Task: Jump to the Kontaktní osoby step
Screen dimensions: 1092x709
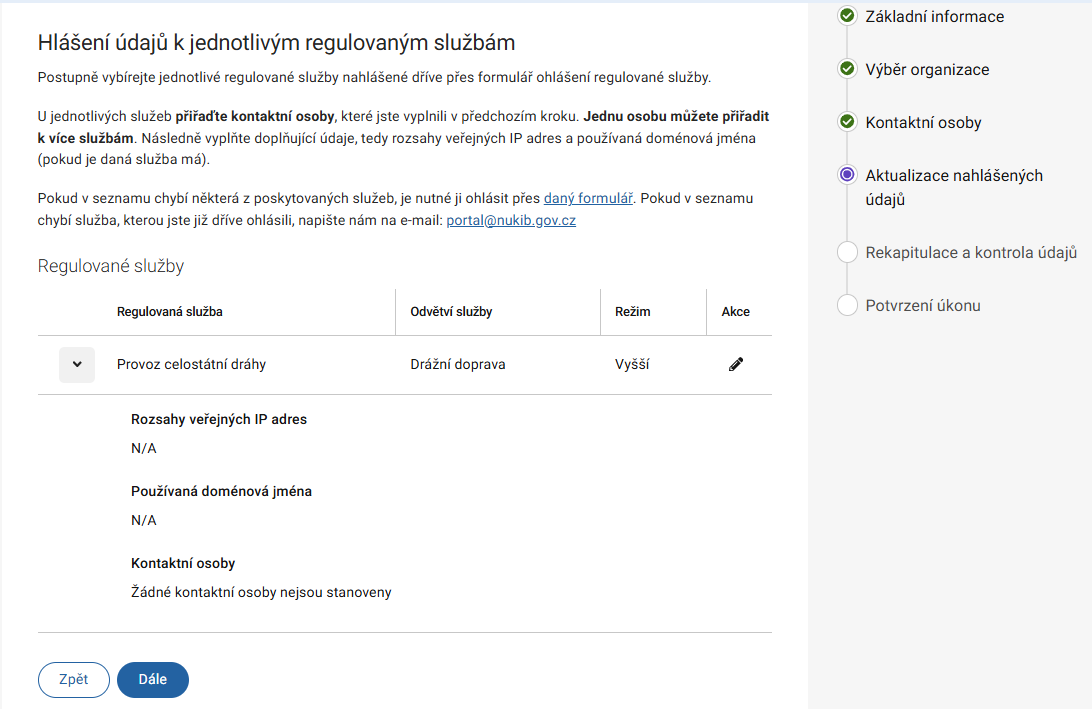Action: (923, 122)
